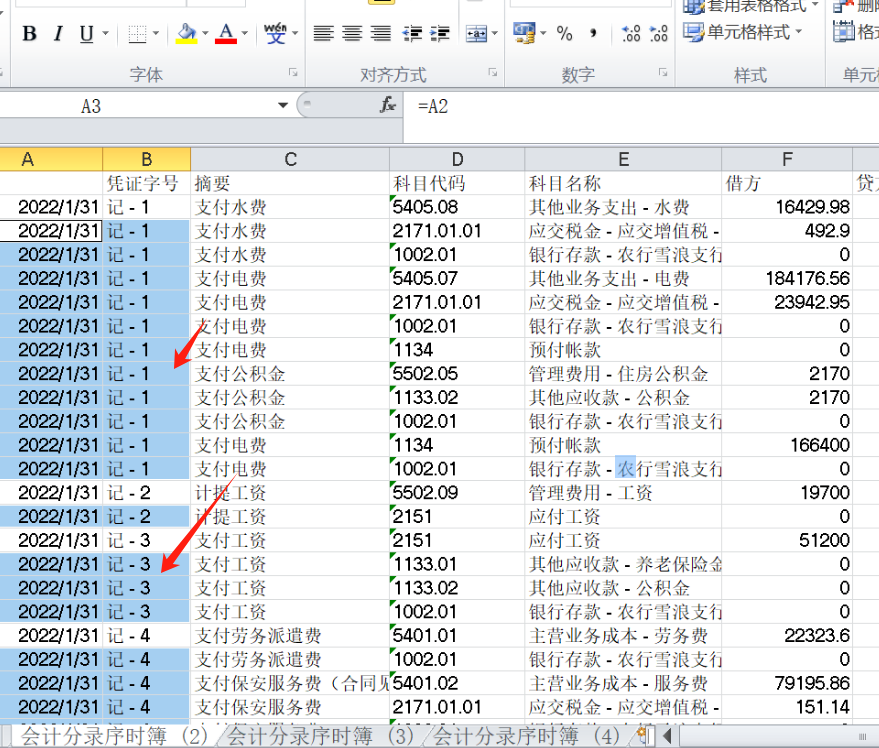This screenshot has height=748, width=879.
Task: Select cell 5502.05 account code
Action: pyautogui.click(x=457, y=373)
